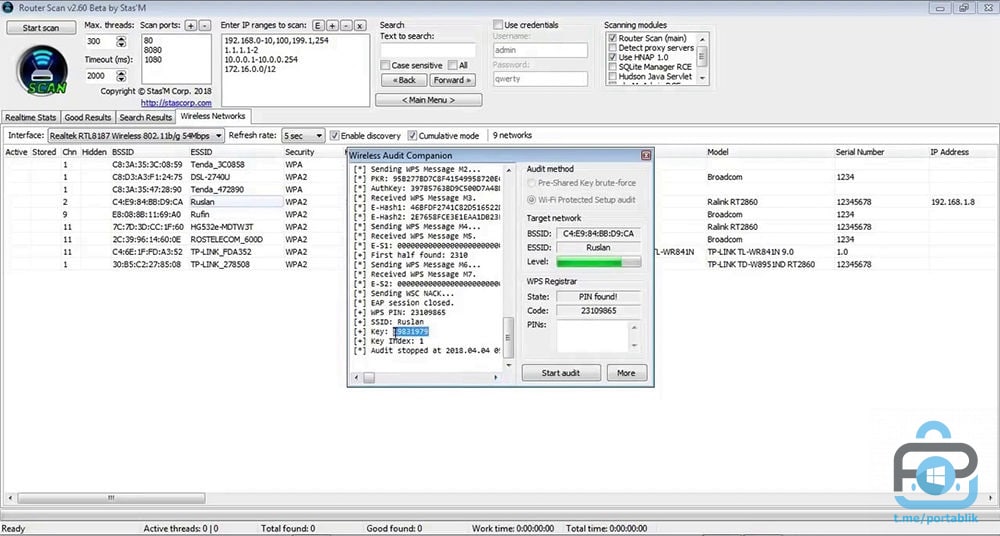This screenshot has height=536, width=1000.
Task: Click the WPS Code field 23109865
Action: 599,311
